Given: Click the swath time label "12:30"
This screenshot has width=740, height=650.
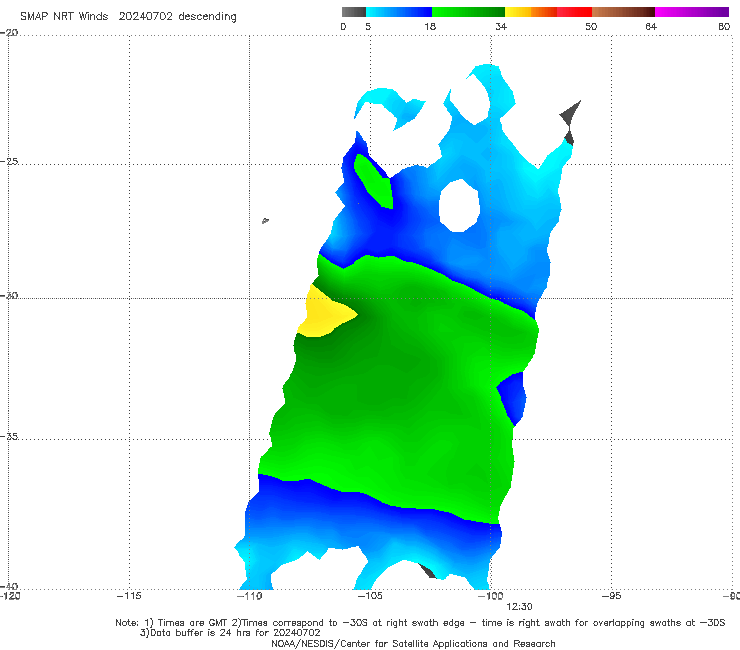Looking at the screenshot, I should pyautogui.click(x=519, y=607).
